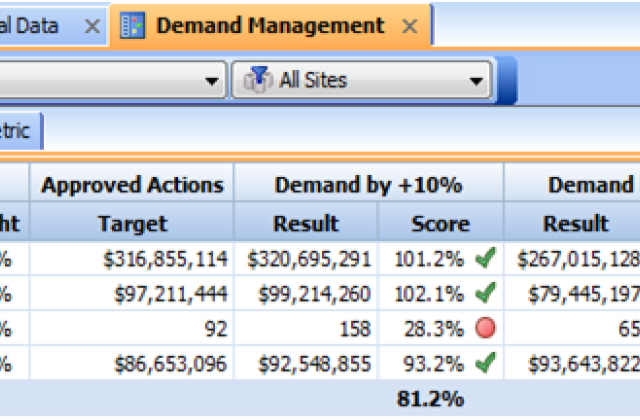
Task: Click the Approved Actions column header
Action: (132, 185)
